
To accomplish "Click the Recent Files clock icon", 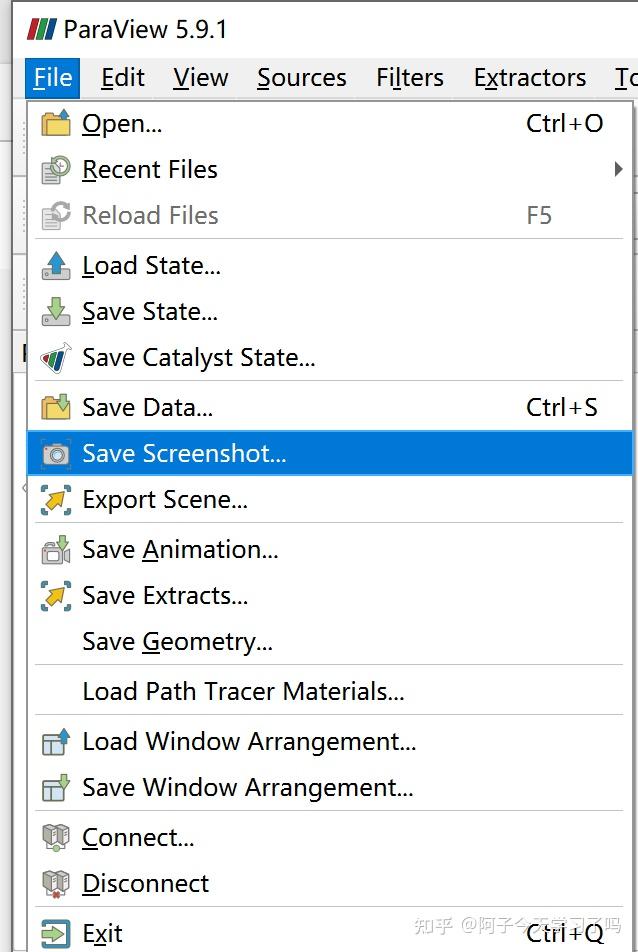I will click(56, 170).
